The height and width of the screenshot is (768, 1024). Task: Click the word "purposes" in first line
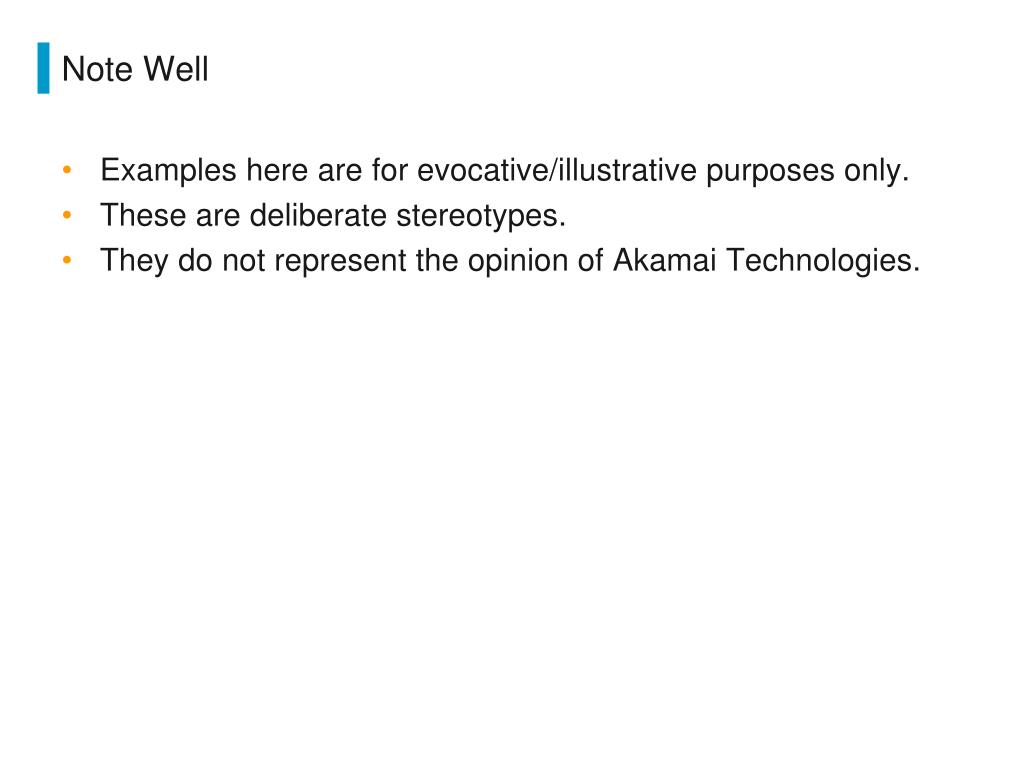point(770,172)
